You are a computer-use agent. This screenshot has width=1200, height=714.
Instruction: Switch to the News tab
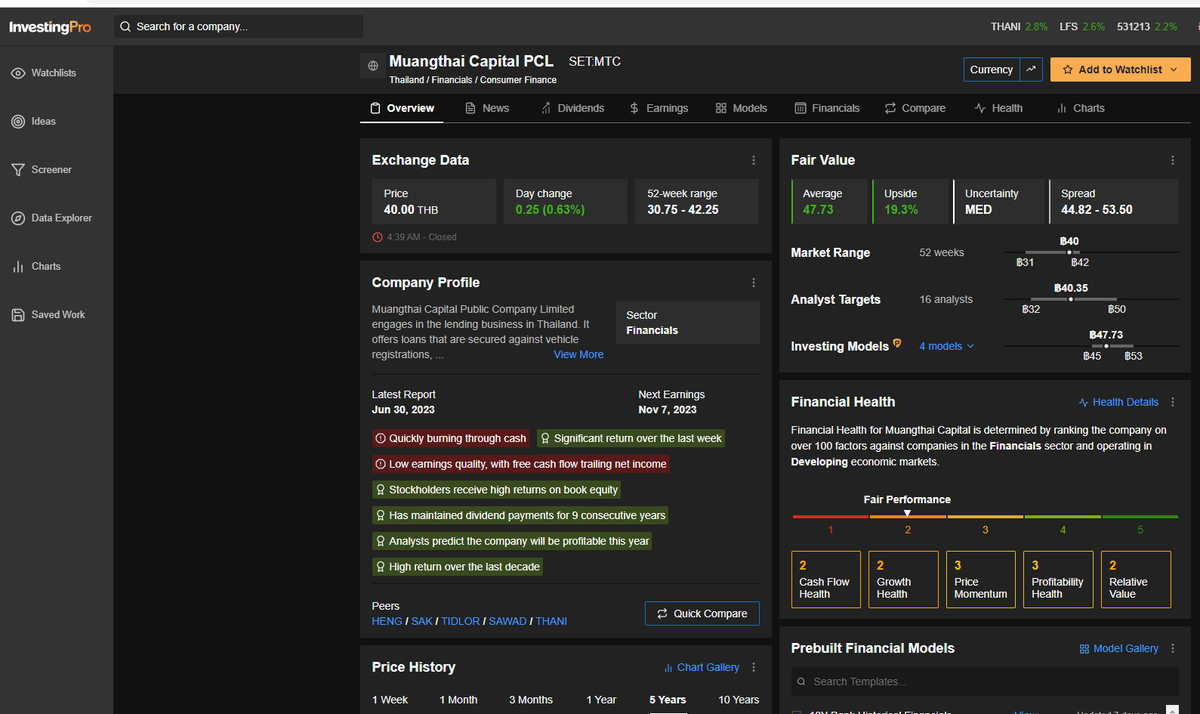point(487,108)
